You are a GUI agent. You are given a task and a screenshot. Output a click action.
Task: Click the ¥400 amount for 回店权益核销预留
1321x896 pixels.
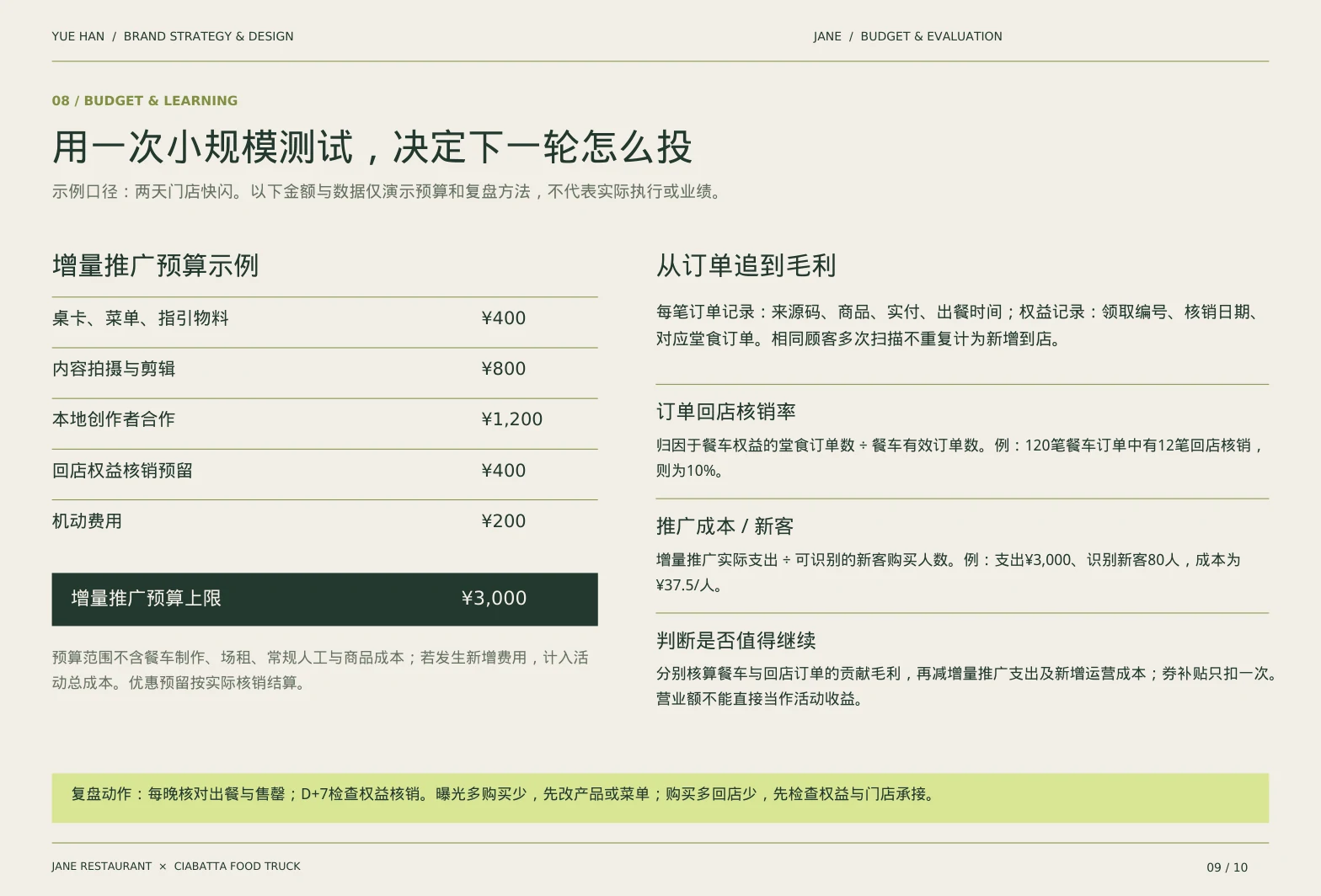[x=503, y=471]
